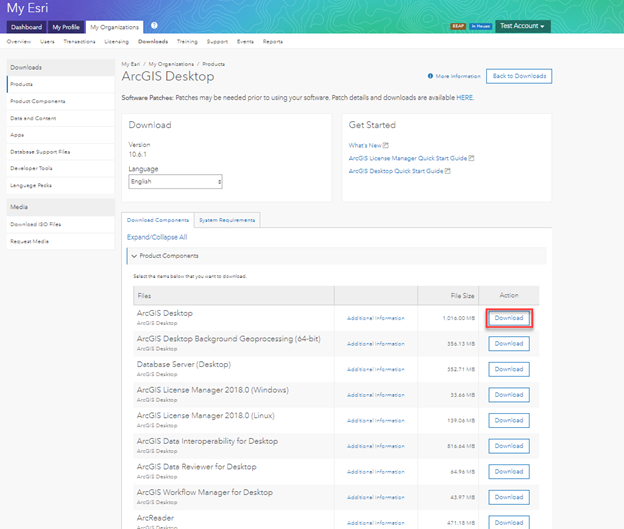This screenshot has height=529, width=624.
Task: Open Additional Information for ArcReader
Action: (x=376, y=523)
